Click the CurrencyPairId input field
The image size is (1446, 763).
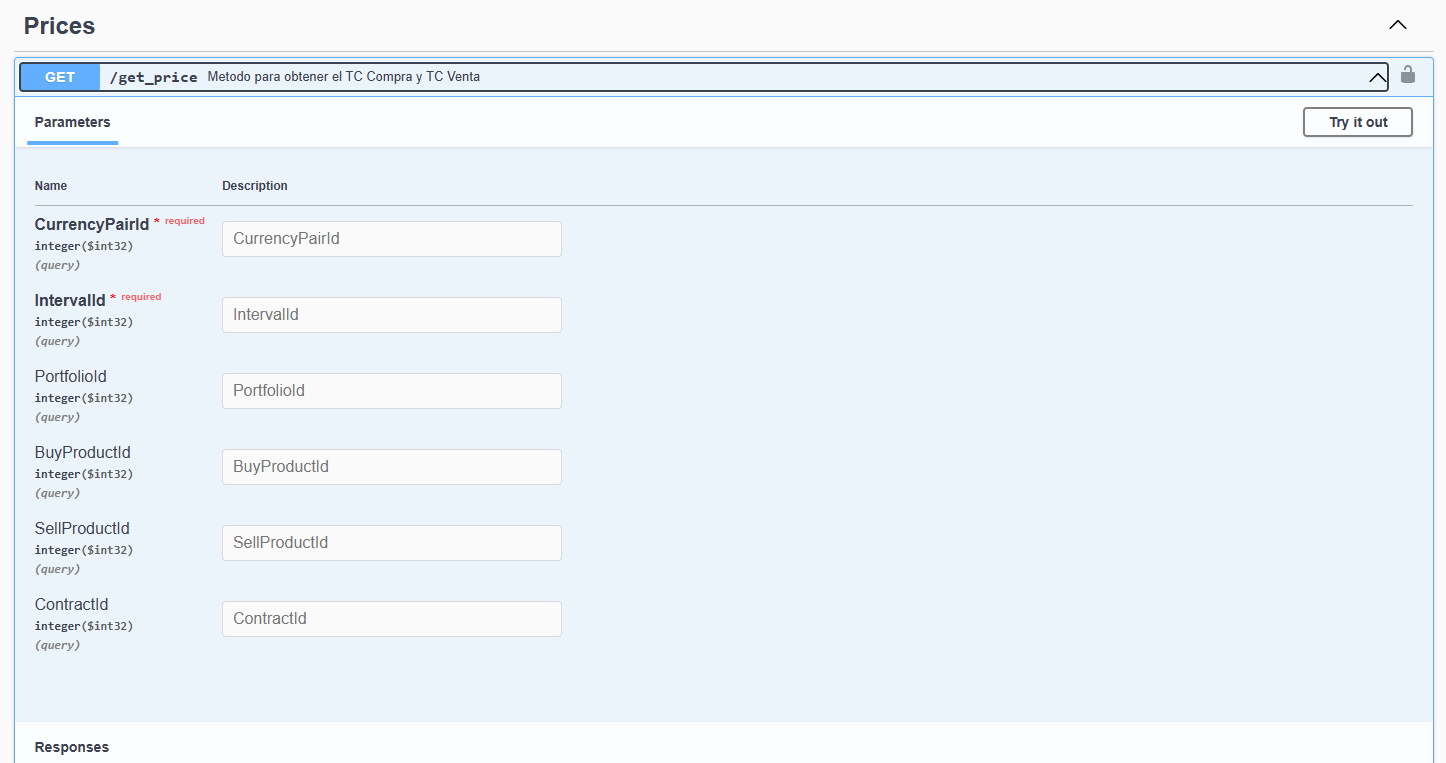[391, 239]
